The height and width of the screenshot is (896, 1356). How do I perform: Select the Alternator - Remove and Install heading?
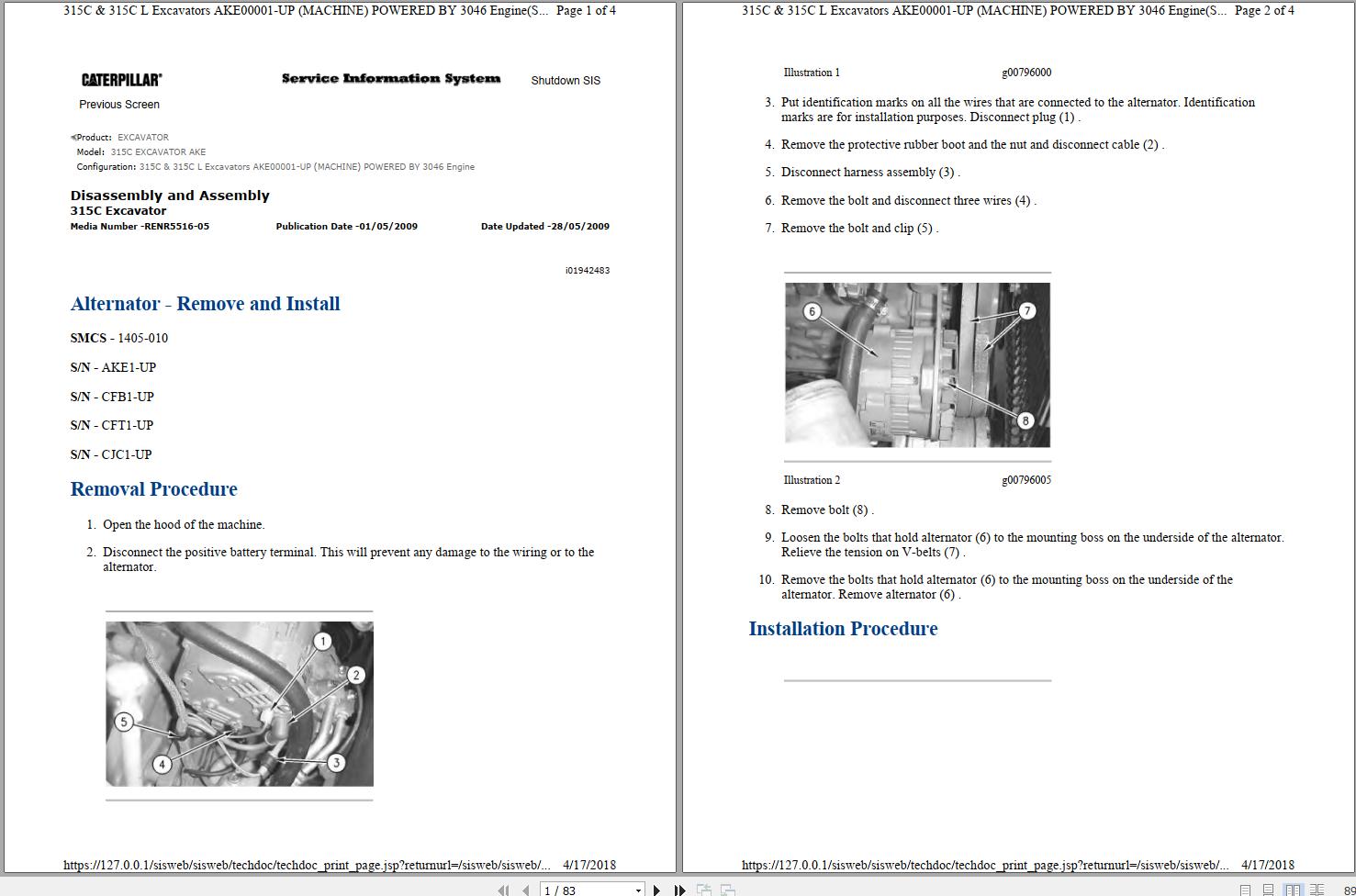pyautogui.click(x=205, y=304)
